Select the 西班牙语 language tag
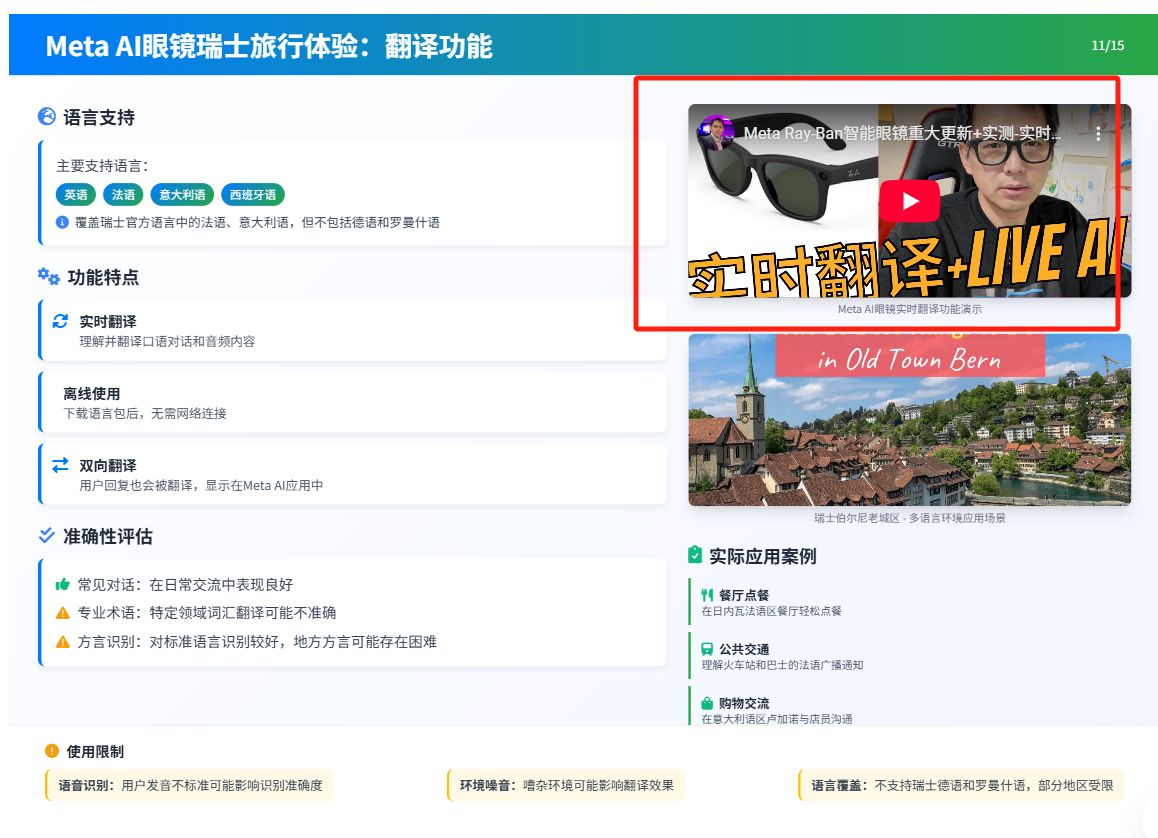1158x838 pixels. (253, 195)
